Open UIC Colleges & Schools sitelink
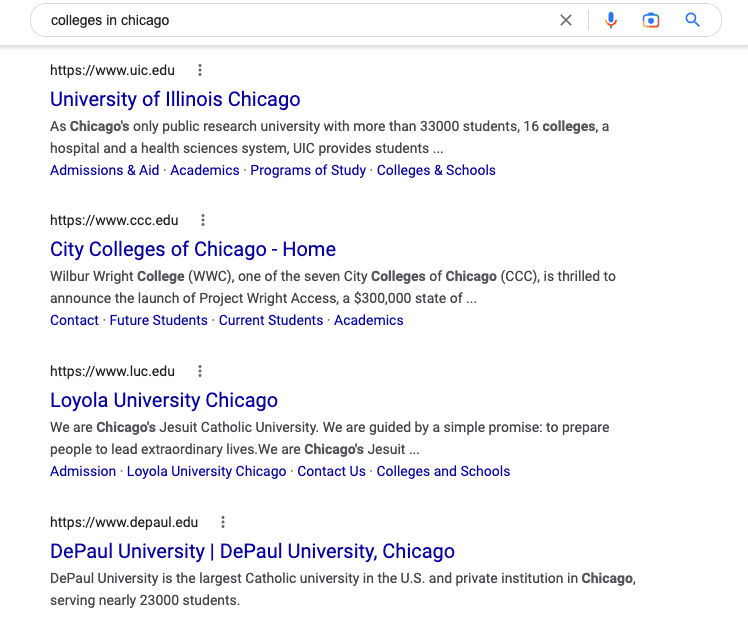 tap(436, 170)
